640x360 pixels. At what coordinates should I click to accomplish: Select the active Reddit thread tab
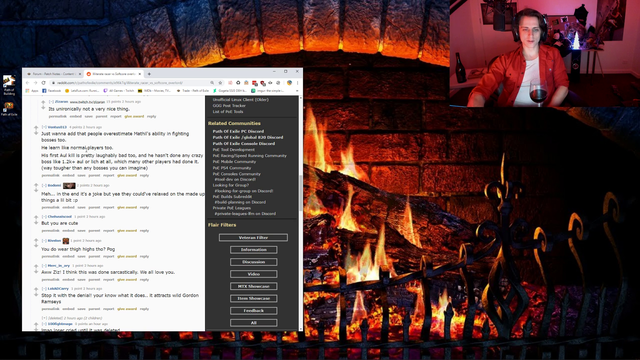coord(113,74)
